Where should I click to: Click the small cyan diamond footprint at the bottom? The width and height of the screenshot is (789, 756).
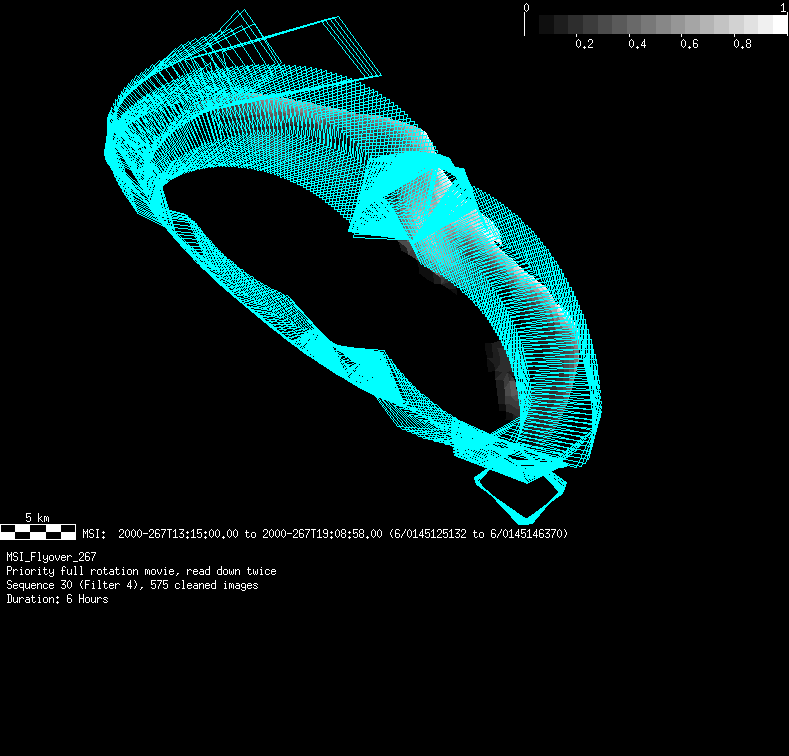[521, 496]
